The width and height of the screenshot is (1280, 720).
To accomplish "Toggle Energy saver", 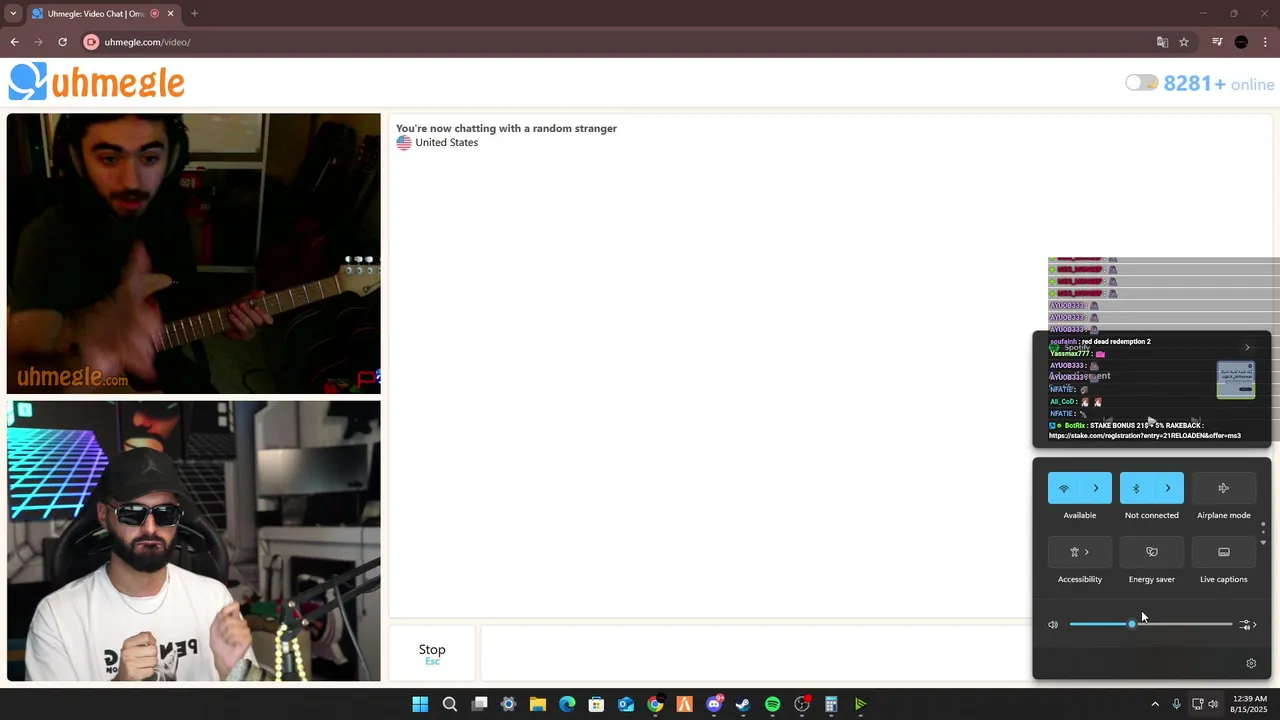I will point(1152,552).
